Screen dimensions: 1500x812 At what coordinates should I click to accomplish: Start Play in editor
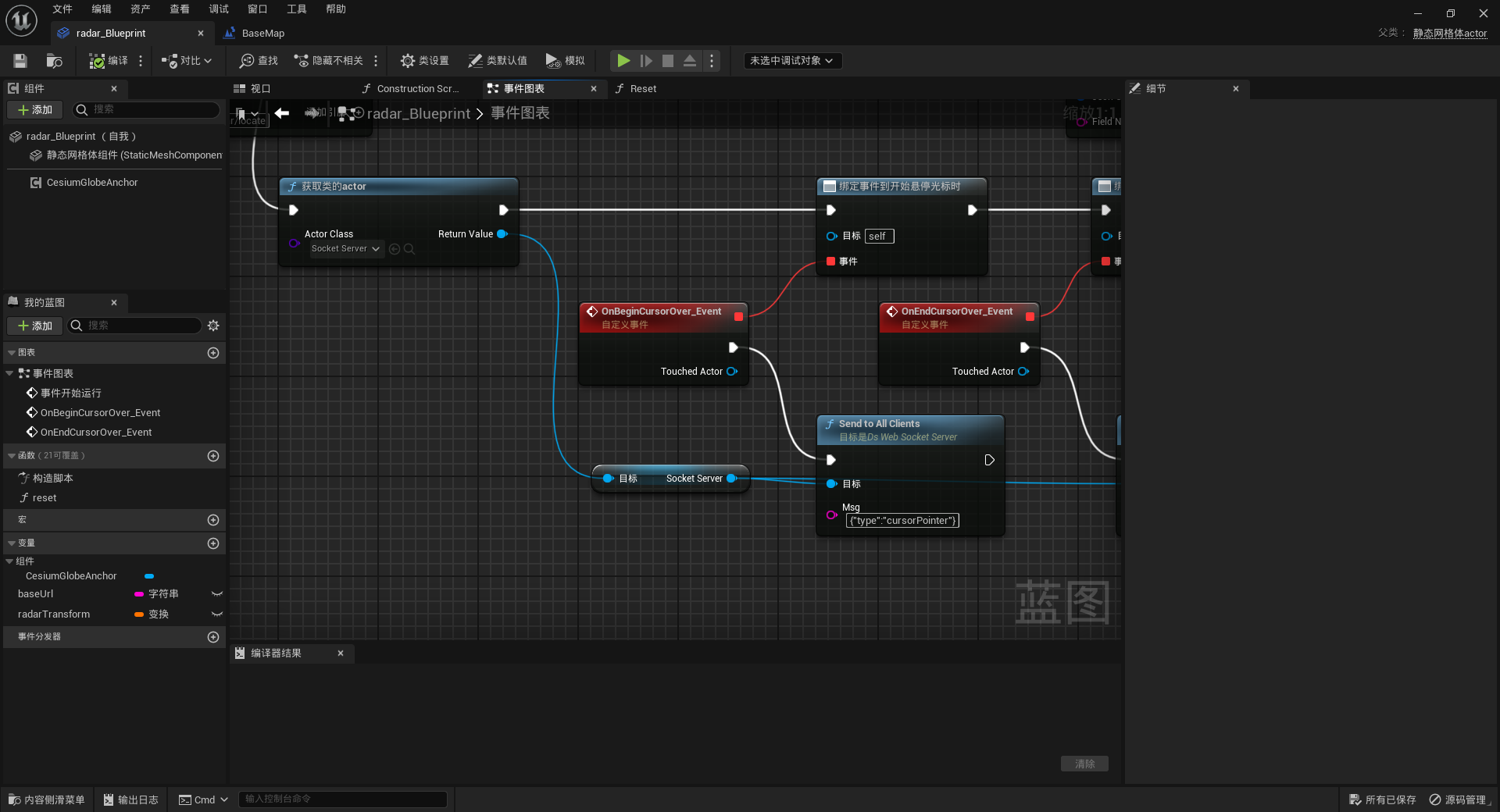click(x=623, y=61)
